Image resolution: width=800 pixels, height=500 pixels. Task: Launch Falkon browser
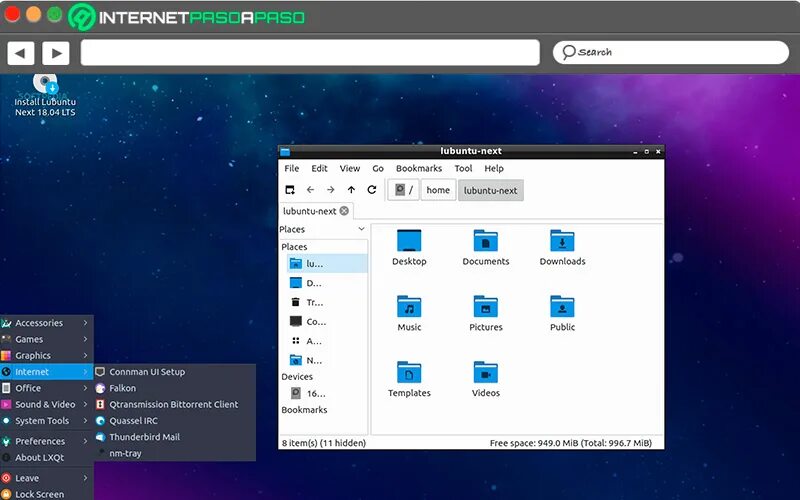(x=175, y=388)
